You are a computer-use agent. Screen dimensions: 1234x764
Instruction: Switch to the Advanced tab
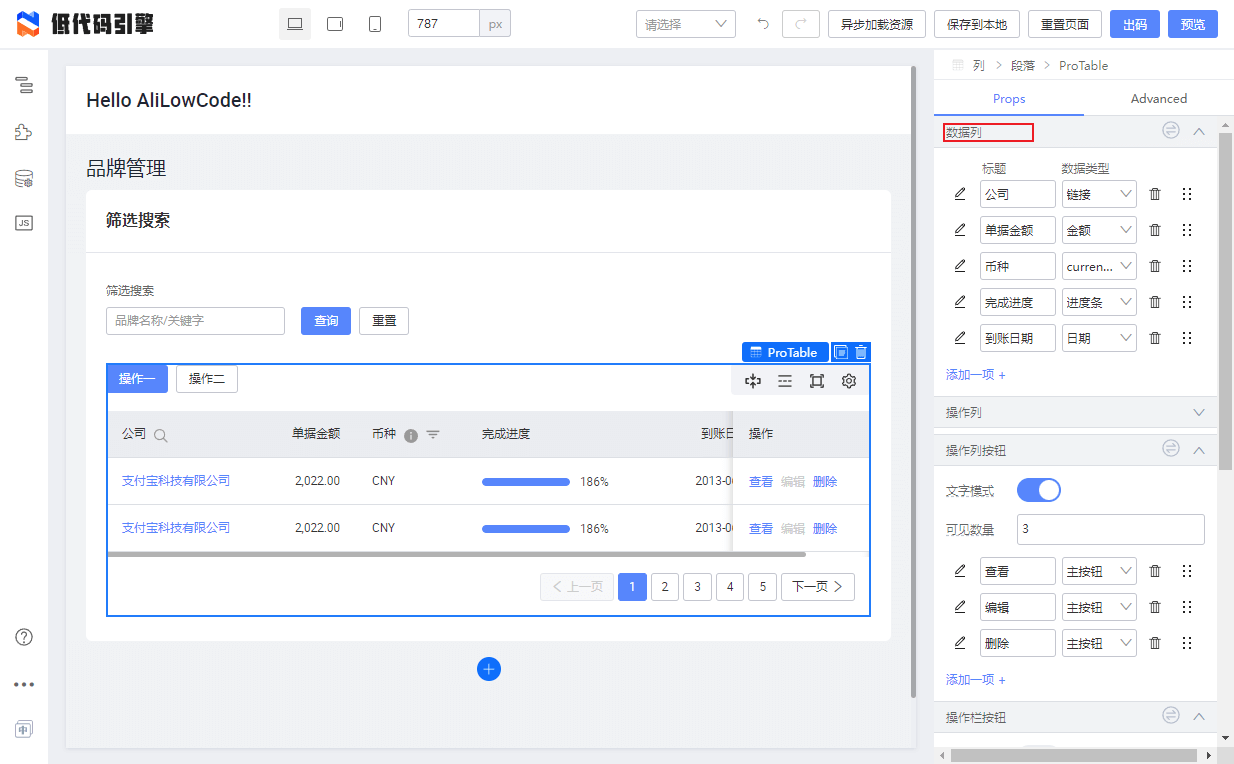[x=1159, y=98]
